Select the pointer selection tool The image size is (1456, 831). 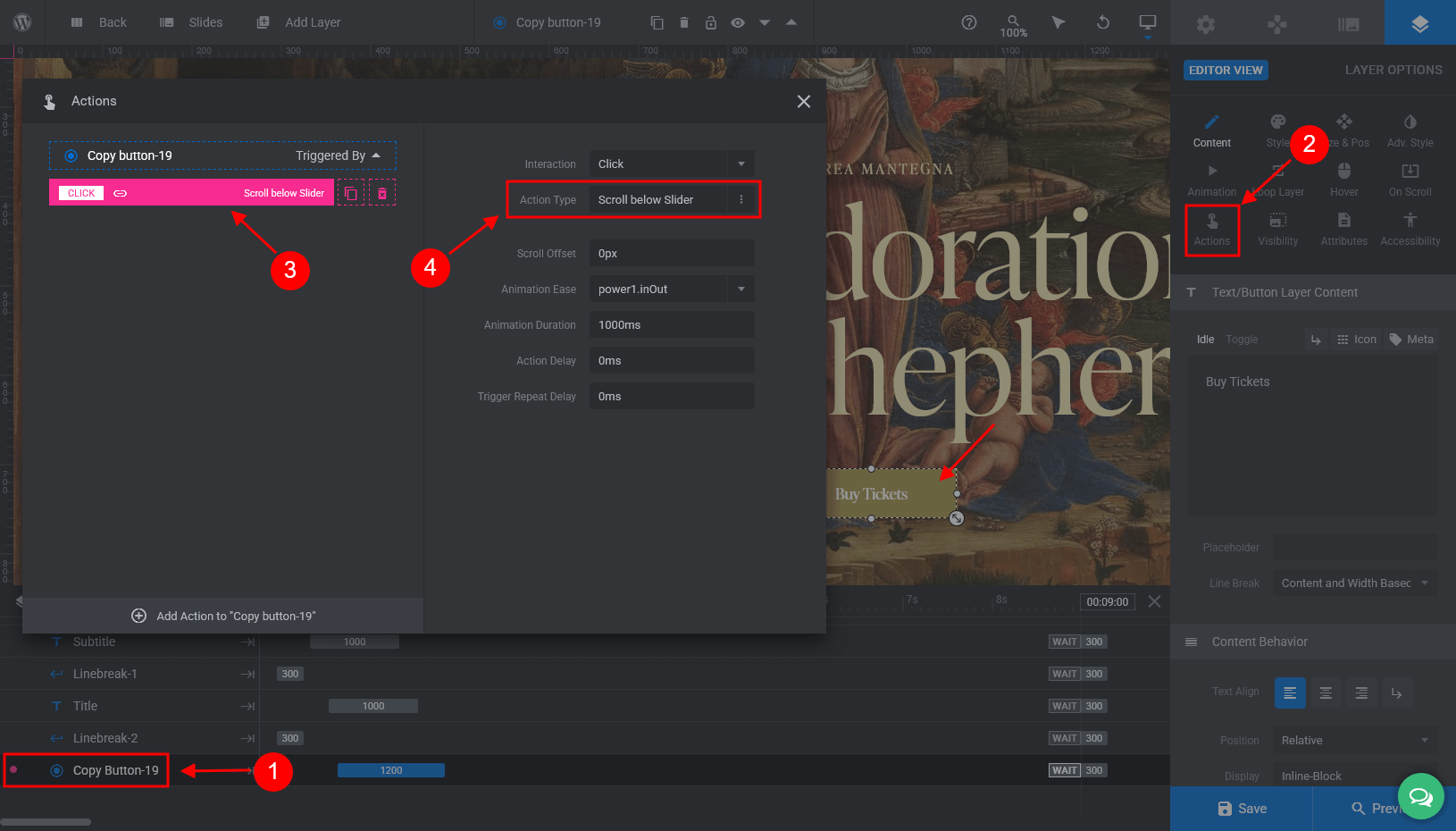click(x=1059, y=22)
